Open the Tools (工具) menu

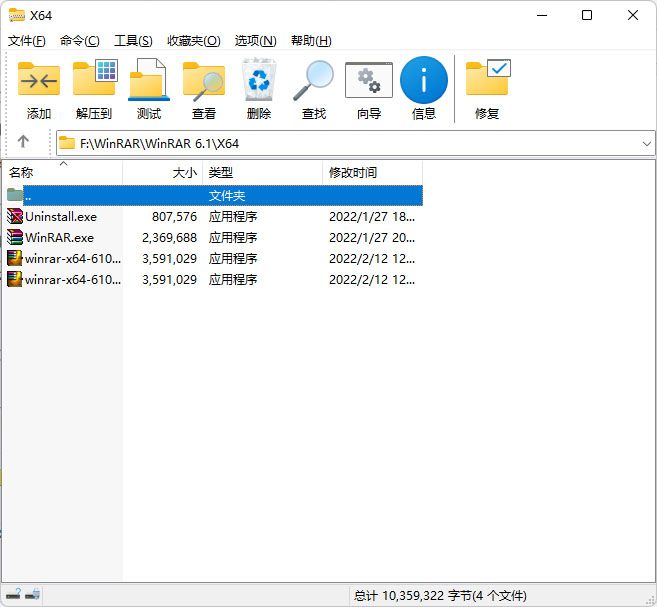[133, 41]
